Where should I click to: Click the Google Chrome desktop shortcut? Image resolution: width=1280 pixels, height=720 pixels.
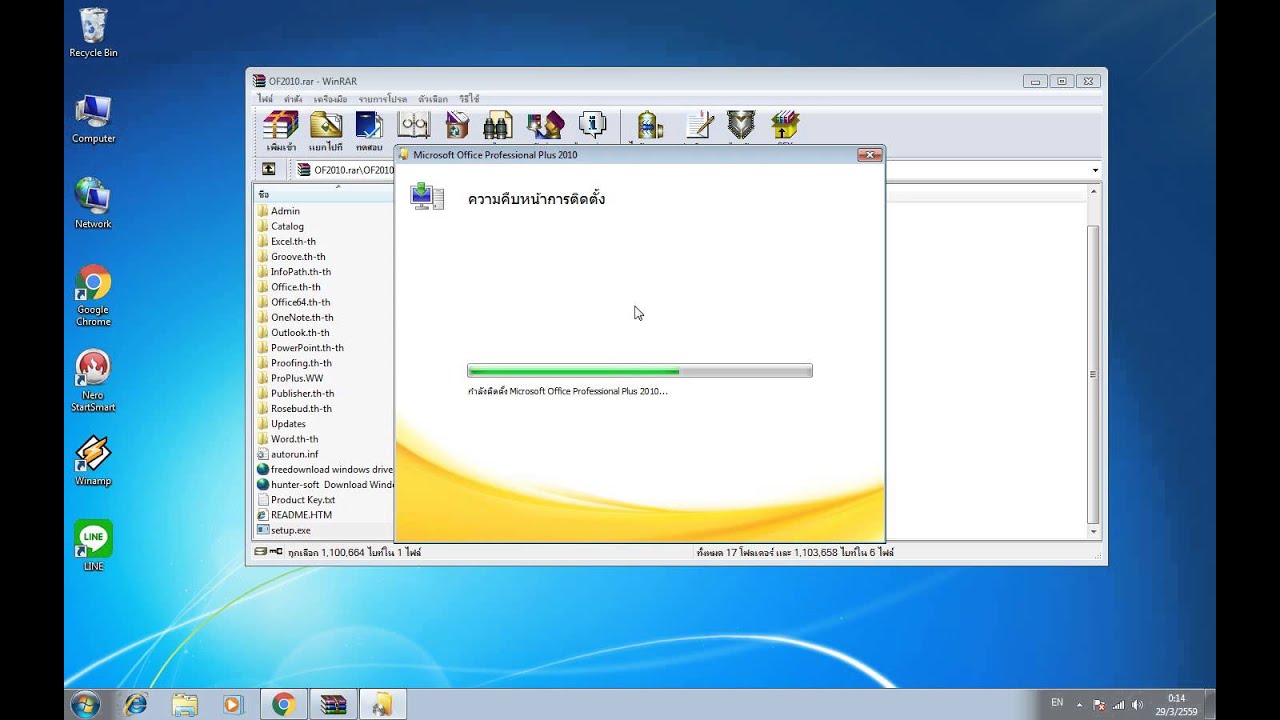point(93,295)
